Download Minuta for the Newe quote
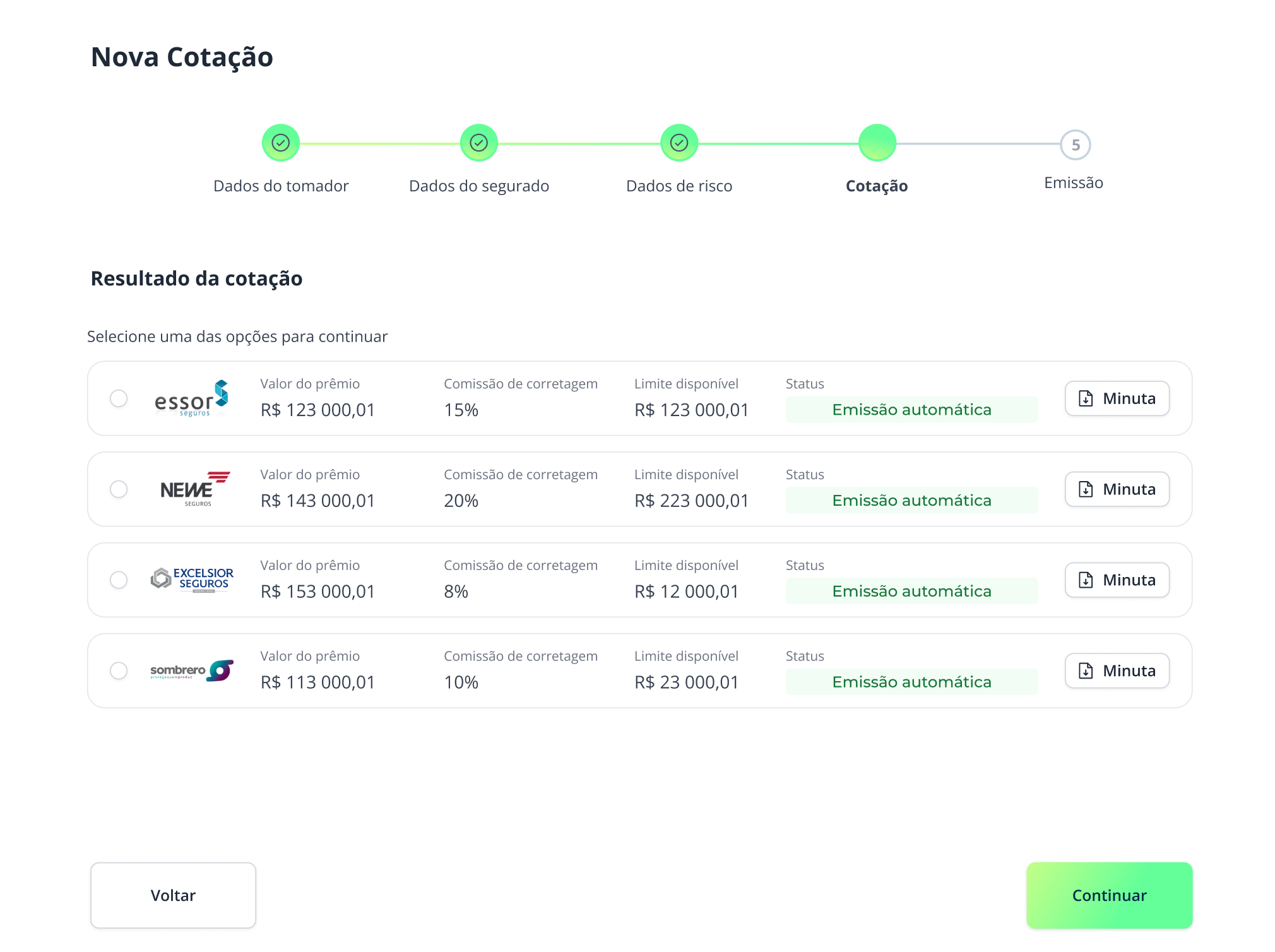 point(1117,489)
